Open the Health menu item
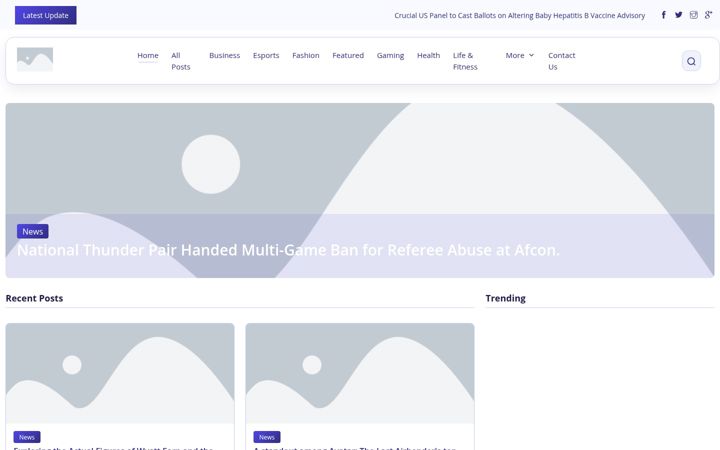The width and height of the screenshot is (720, 450). [x=428, y=55]
